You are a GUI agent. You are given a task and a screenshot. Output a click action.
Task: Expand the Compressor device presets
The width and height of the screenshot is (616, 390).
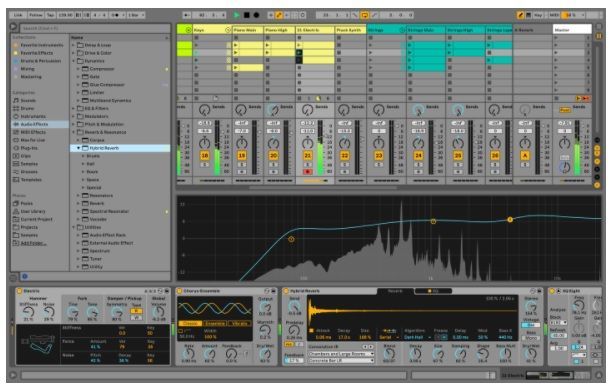tap(78, 69)
